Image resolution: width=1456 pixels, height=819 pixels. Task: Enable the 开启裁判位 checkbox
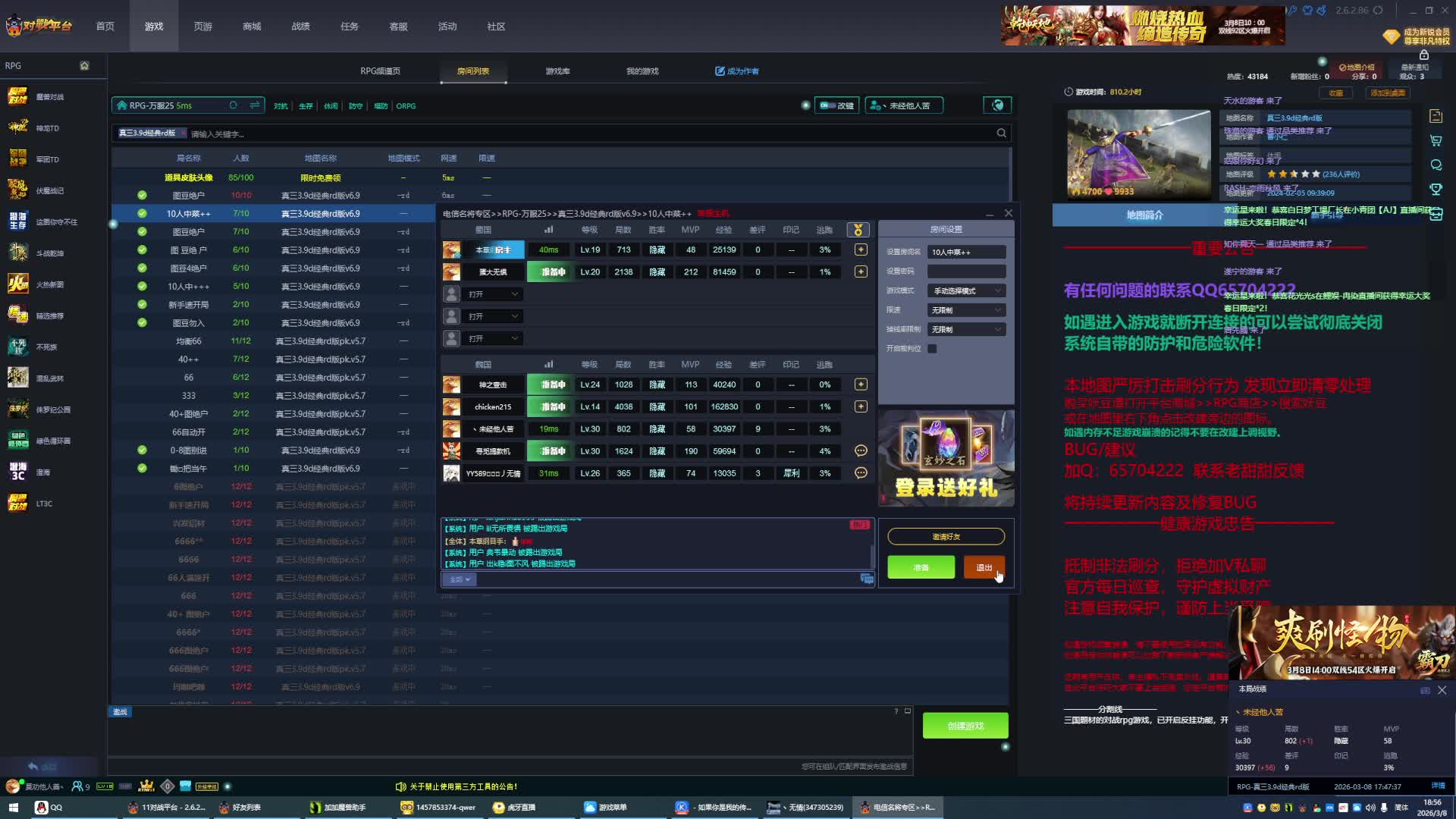[932, 349]
